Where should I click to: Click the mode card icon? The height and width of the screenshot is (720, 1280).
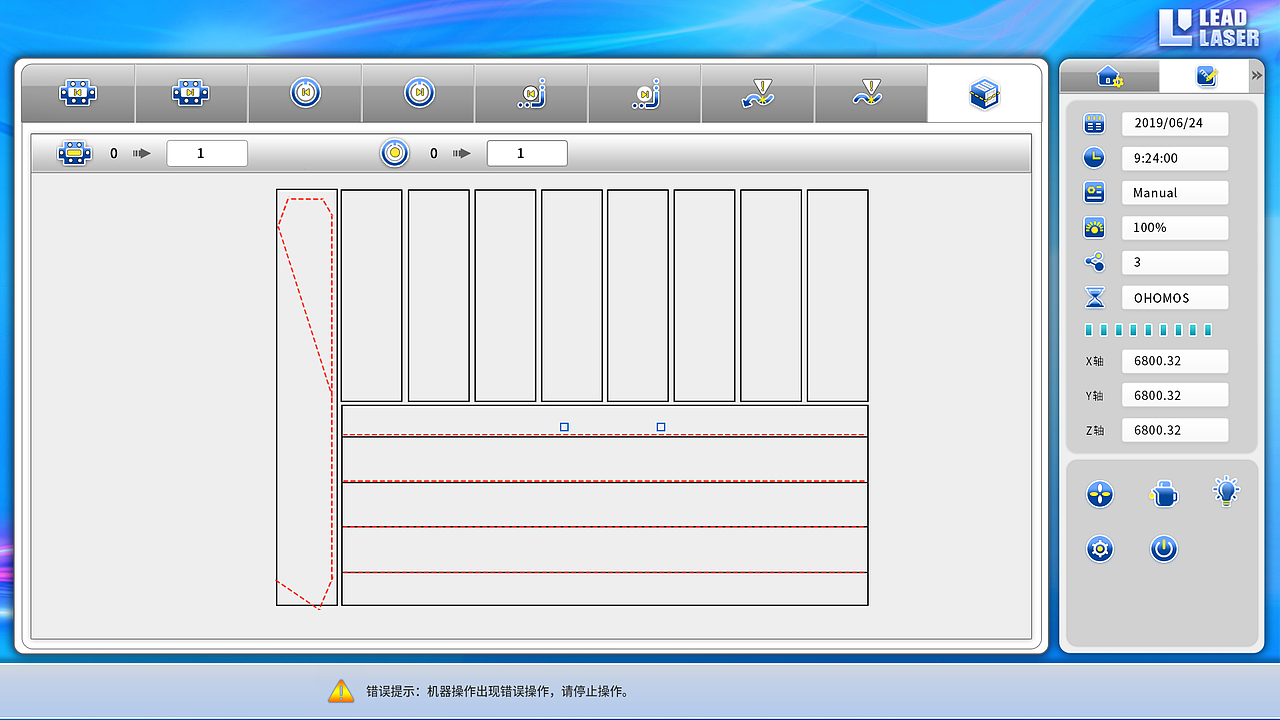(1095, 192)
